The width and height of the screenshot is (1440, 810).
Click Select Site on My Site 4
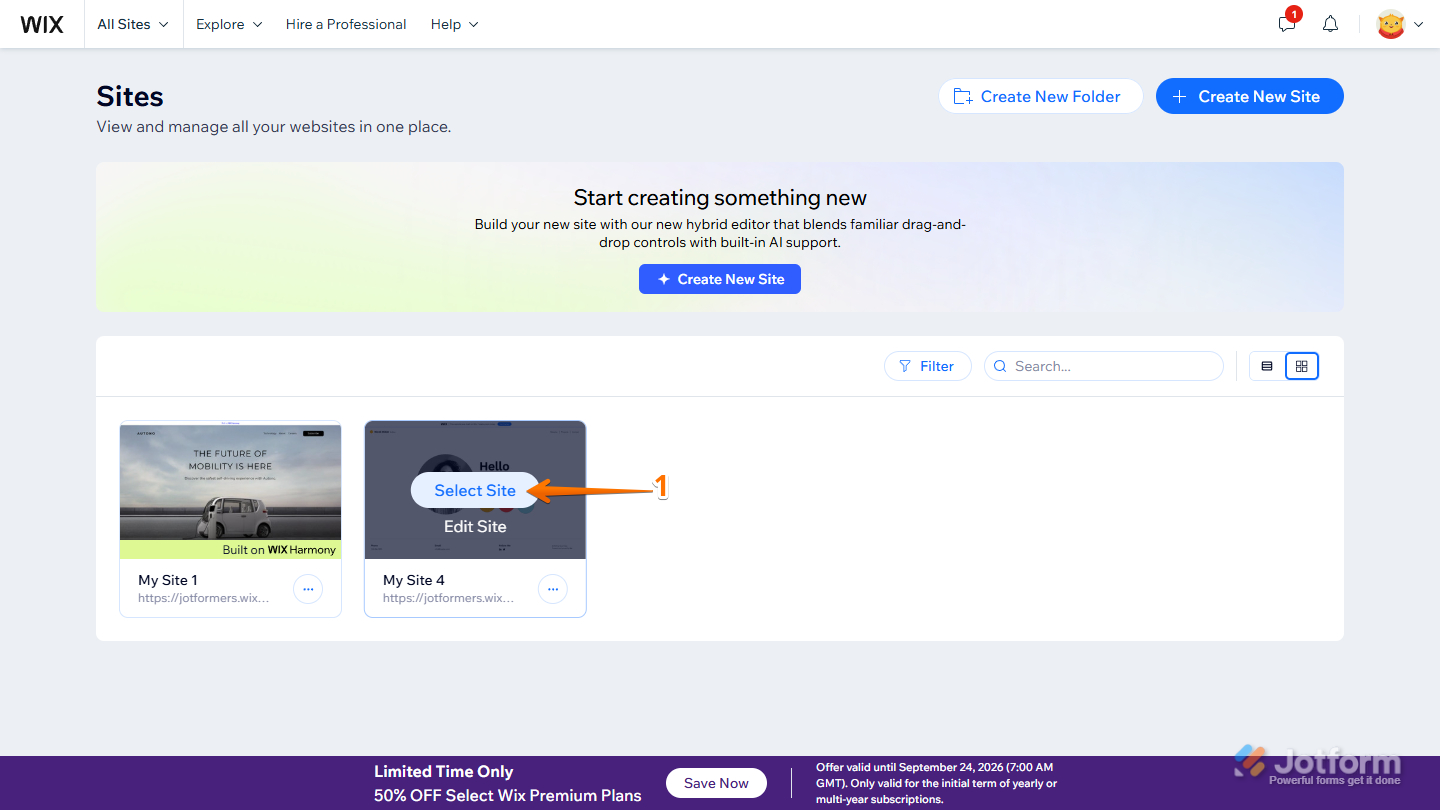point(475,490)
